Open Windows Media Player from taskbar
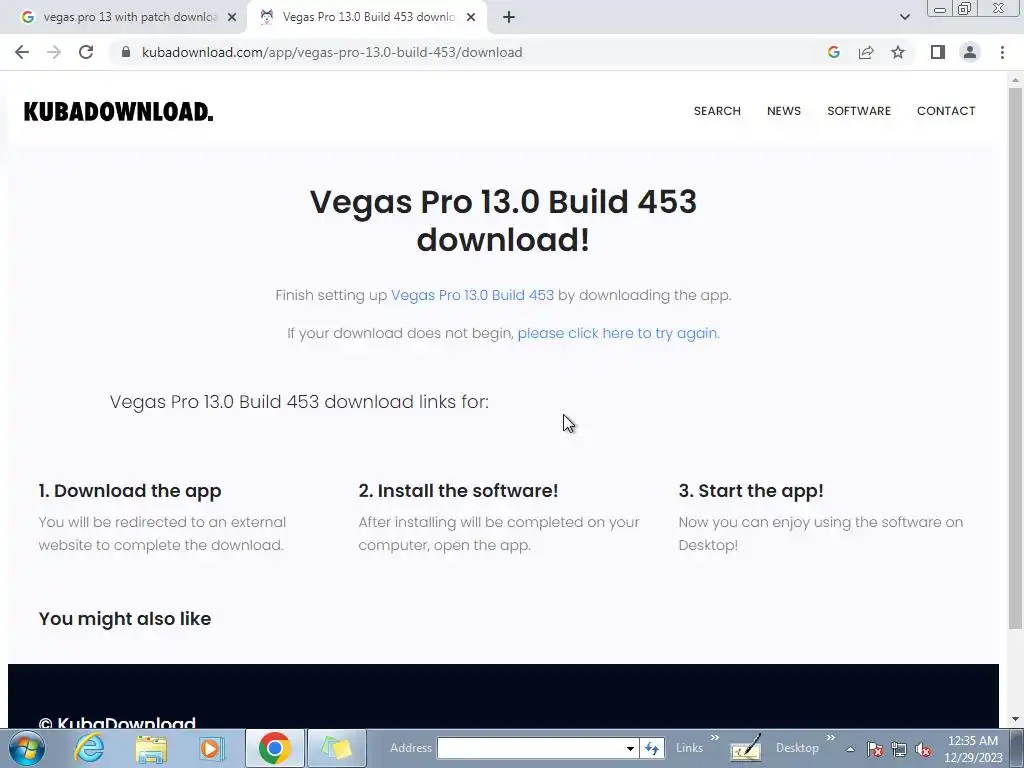 coord(211,748)
